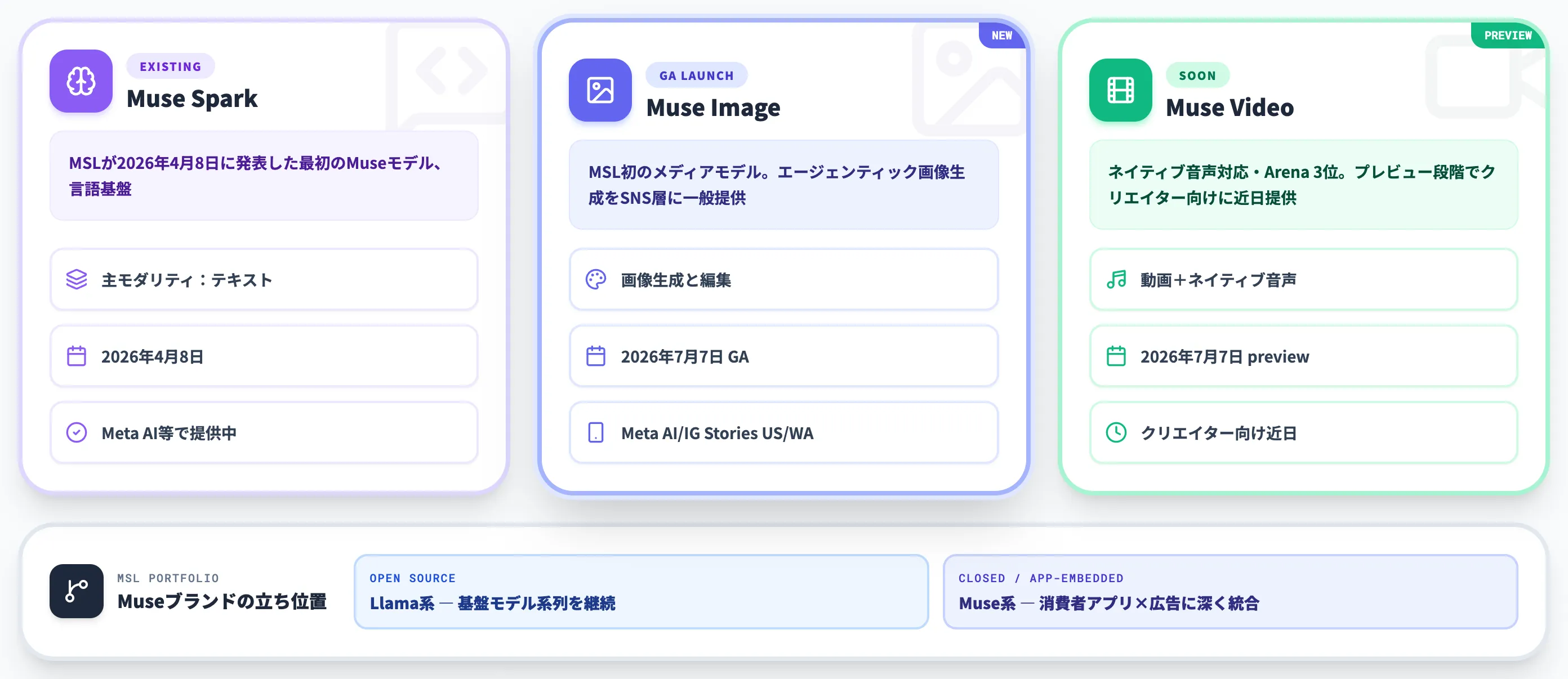The height and width of the screenshot is (679, 1568).
Task: Click the phone icon beside Meta AI/IG Stories
Action: click(x=596, y=433)
